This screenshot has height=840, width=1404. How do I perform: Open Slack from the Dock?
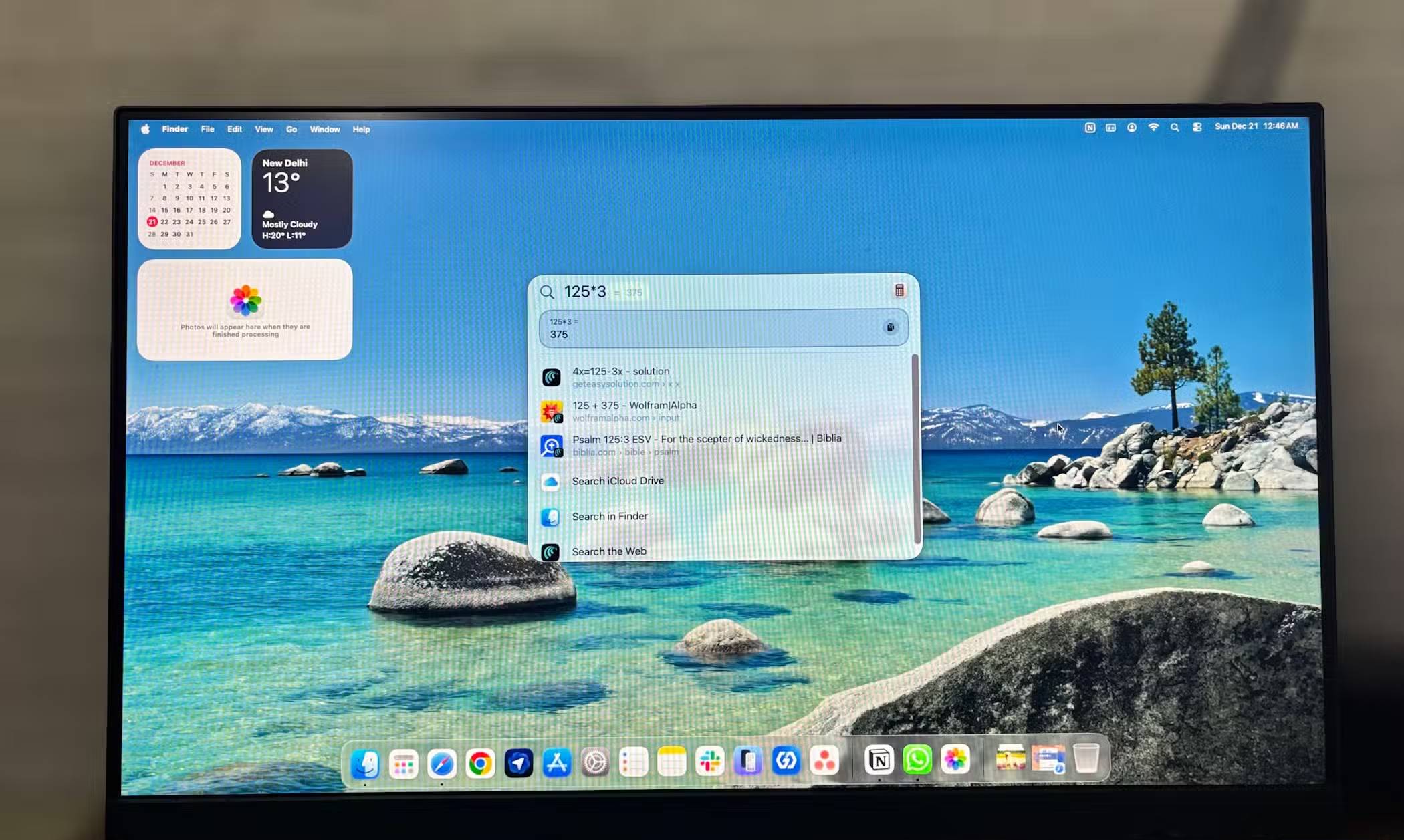(710, 761)
